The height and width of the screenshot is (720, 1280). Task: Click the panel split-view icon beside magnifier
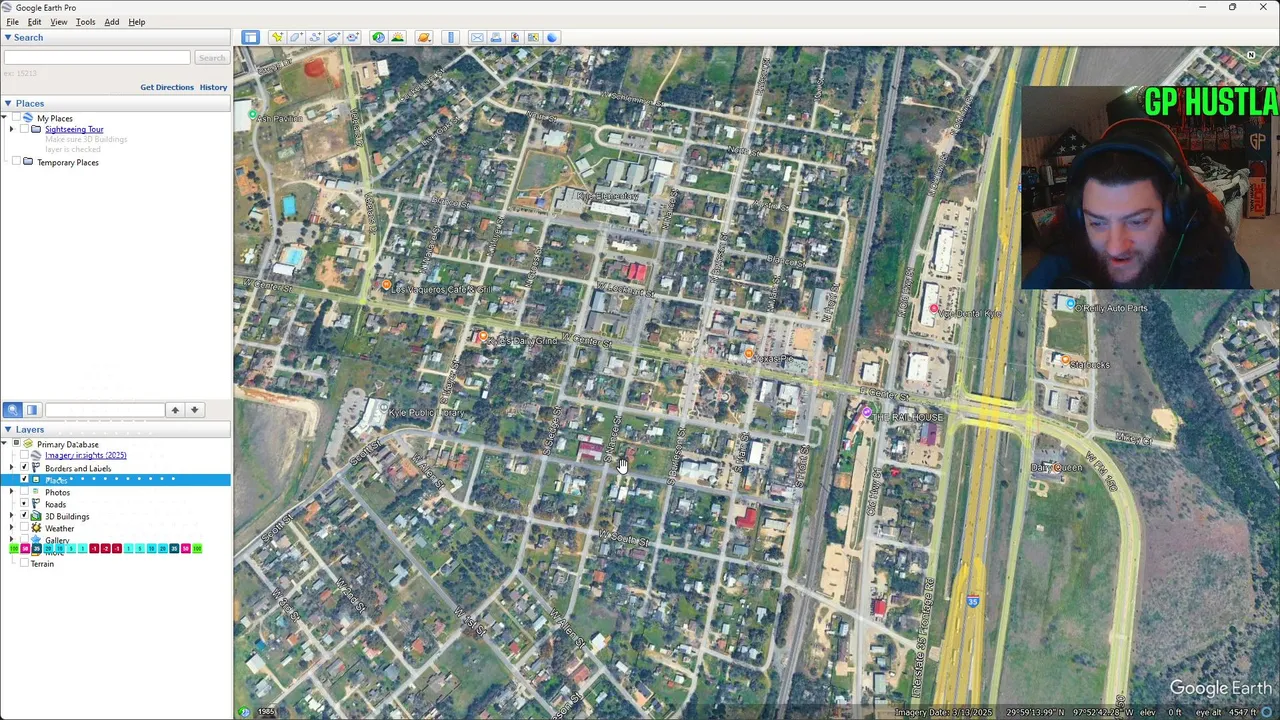[x=32, y=410]
